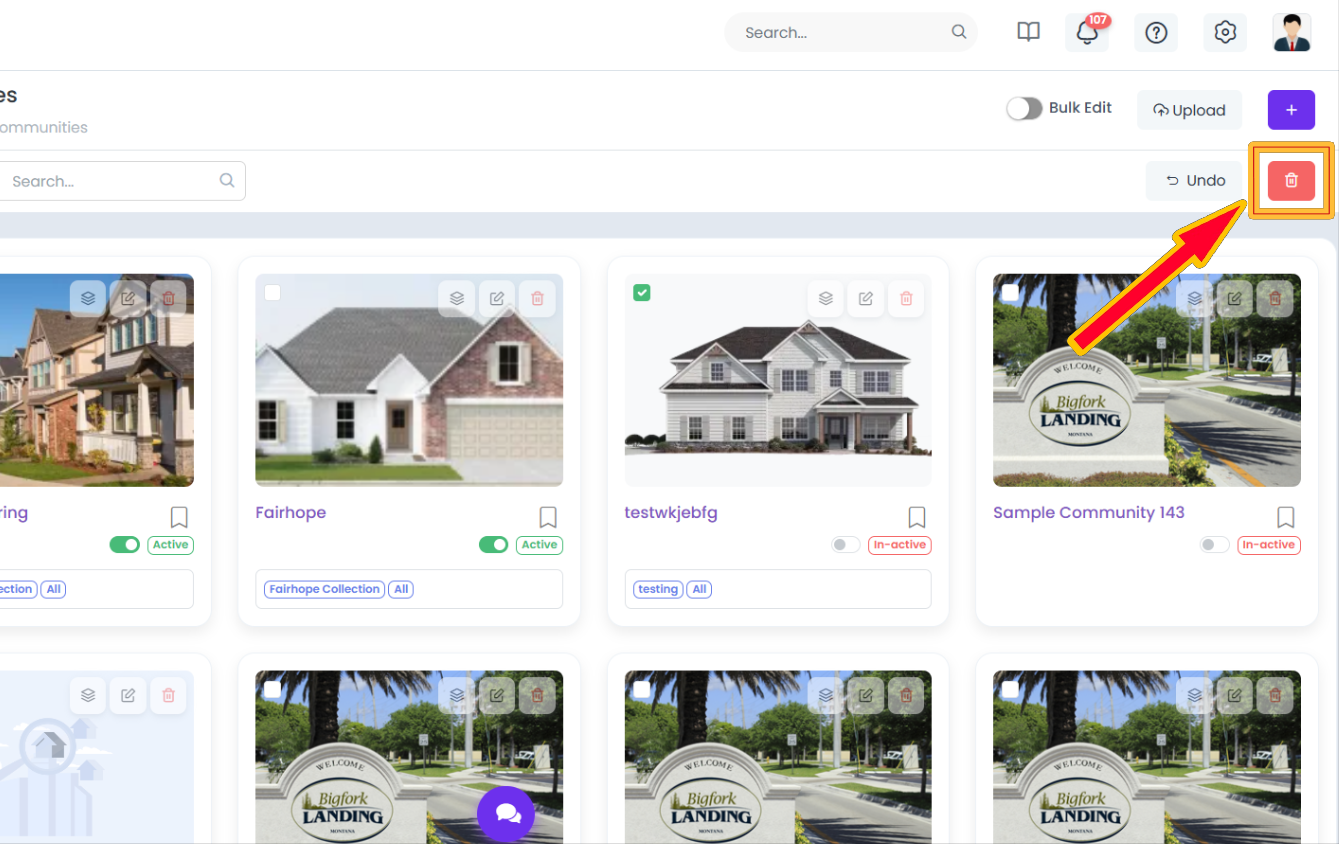
Task: Open the layers icon on the Fairhope card
Action: pos(457,298)
